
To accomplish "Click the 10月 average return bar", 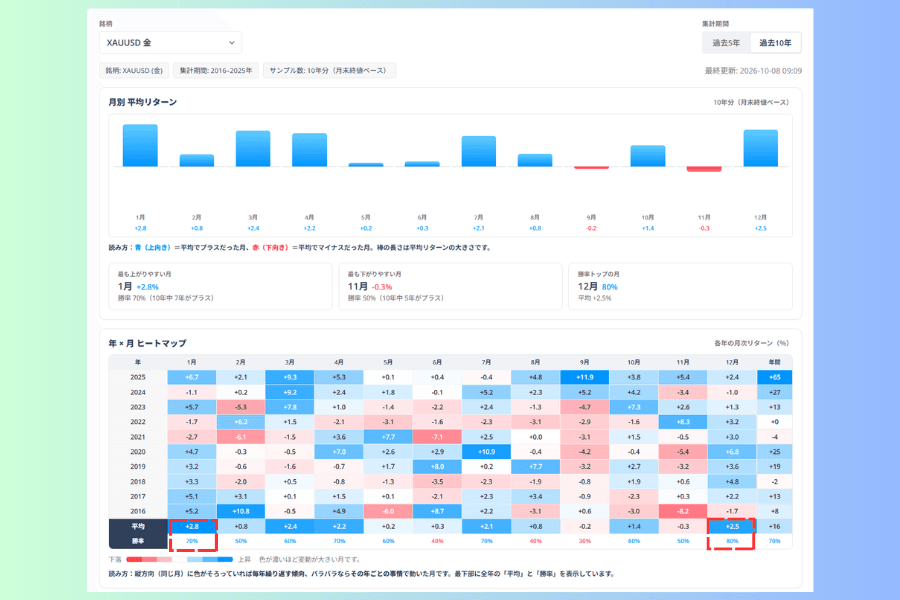I will pos(648,156).
